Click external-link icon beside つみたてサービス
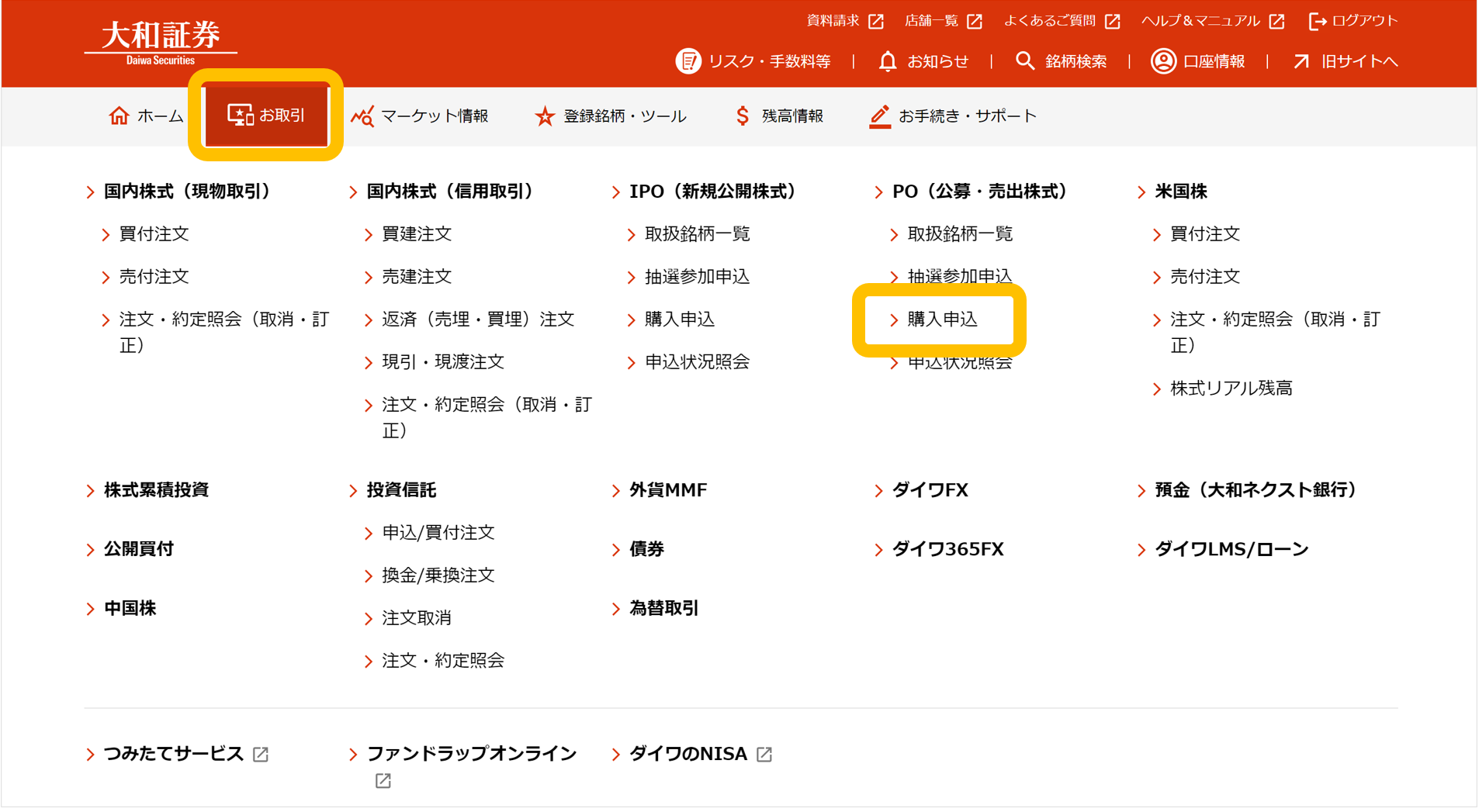1479x812 pixels. point(261,755)
